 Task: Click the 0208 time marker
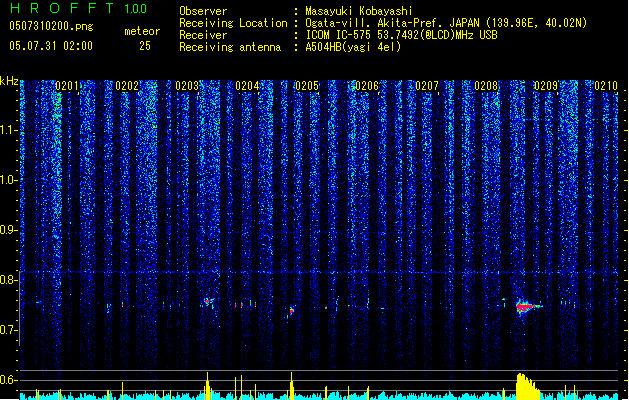pyautogui.click(x=486, y=86)
